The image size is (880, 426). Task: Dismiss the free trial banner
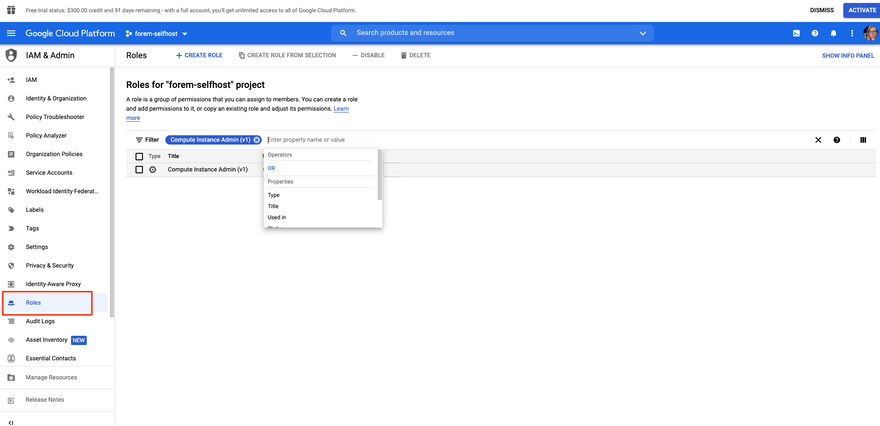[822, 10]
